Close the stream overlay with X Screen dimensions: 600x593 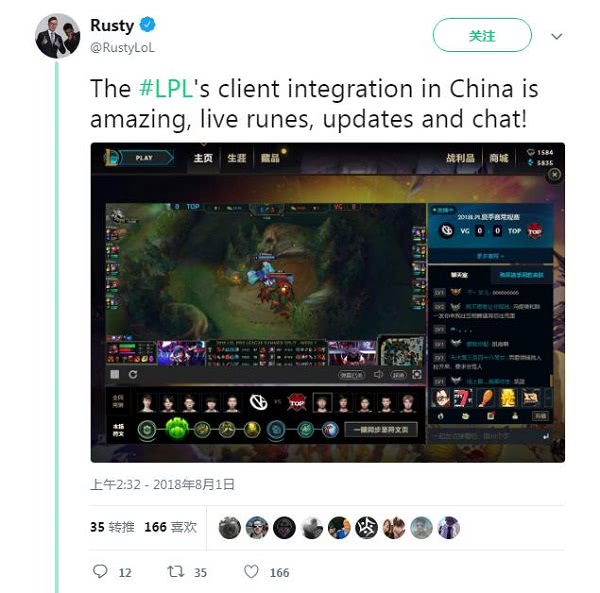point(554,175)
